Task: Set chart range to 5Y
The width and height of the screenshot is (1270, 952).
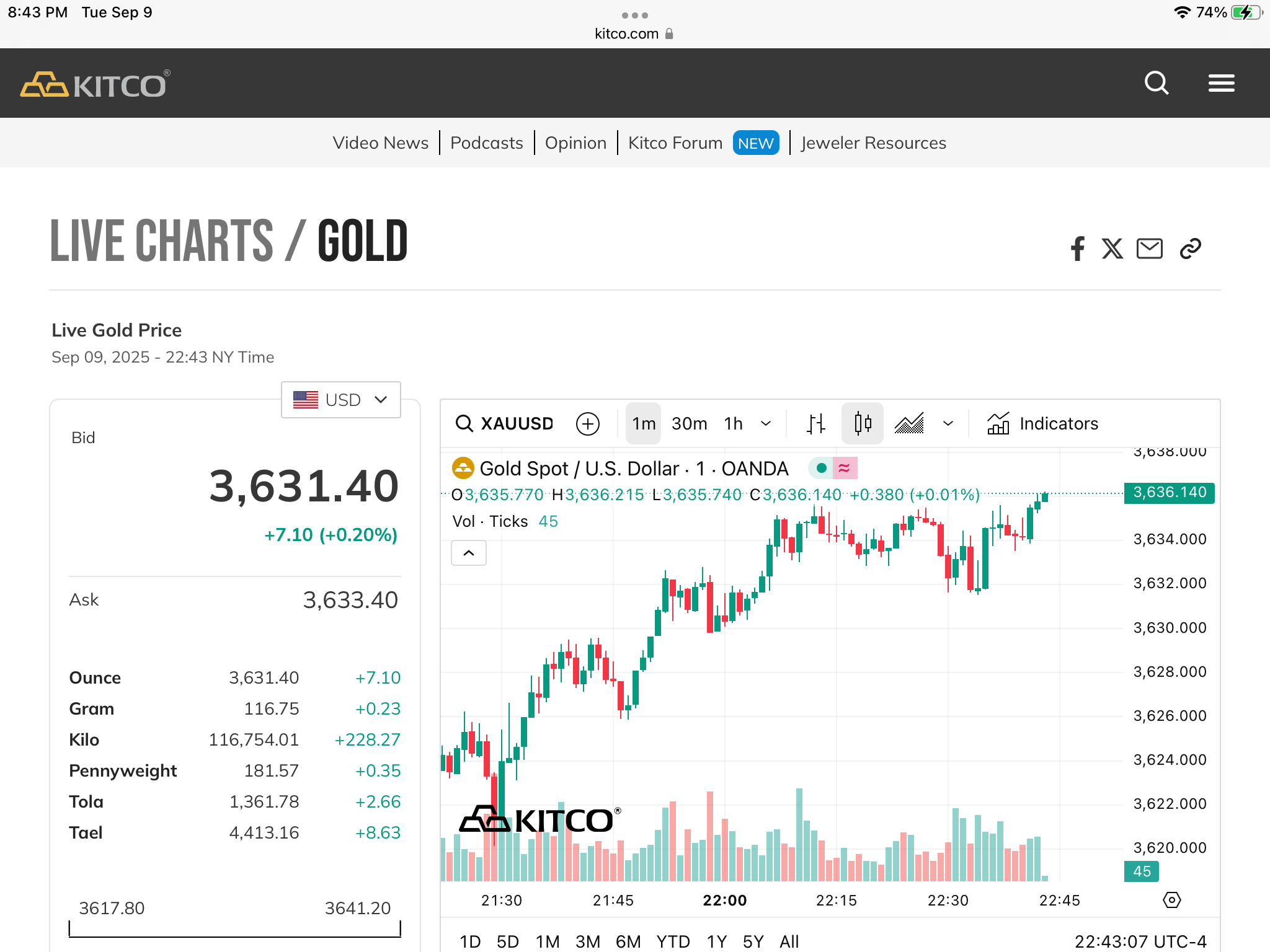Action: point(753,941)
